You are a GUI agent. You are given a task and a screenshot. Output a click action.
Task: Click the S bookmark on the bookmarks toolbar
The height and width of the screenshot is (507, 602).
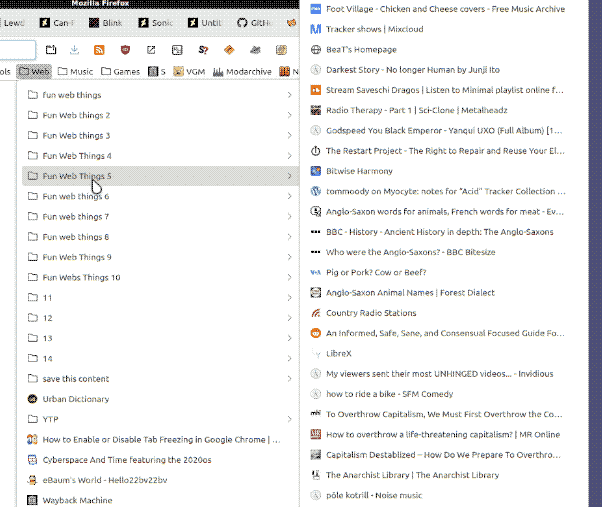157,71
